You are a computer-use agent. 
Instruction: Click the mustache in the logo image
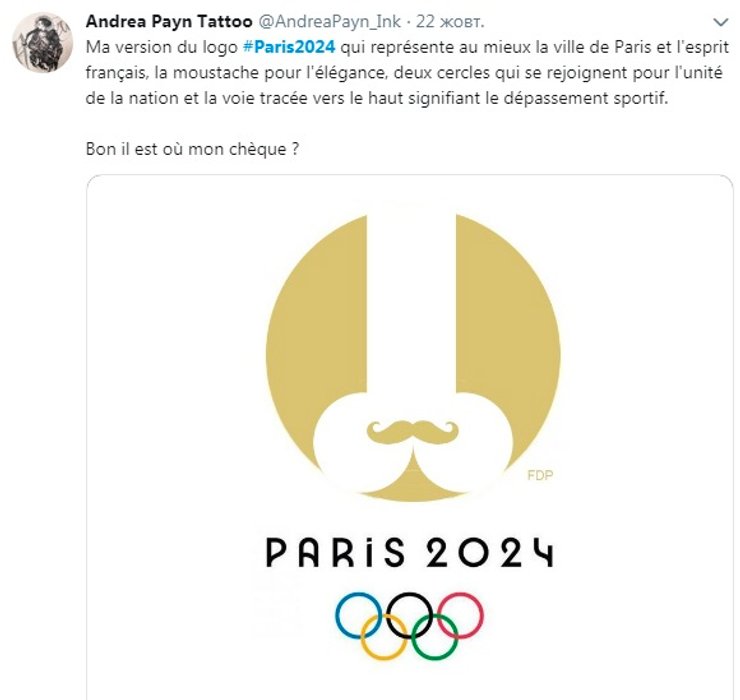412,432
